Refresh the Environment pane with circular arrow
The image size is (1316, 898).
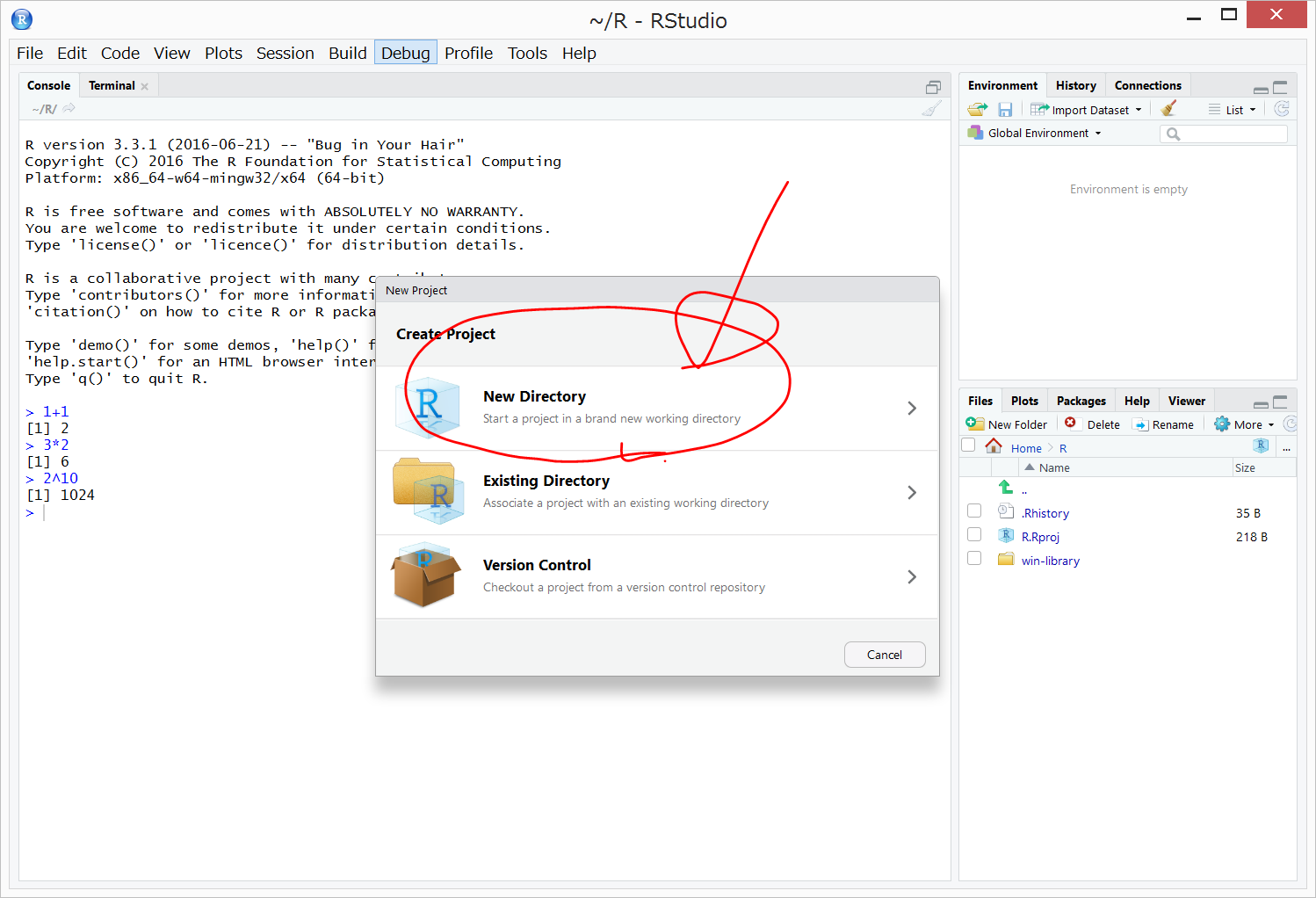click(x=1282, y=109)
